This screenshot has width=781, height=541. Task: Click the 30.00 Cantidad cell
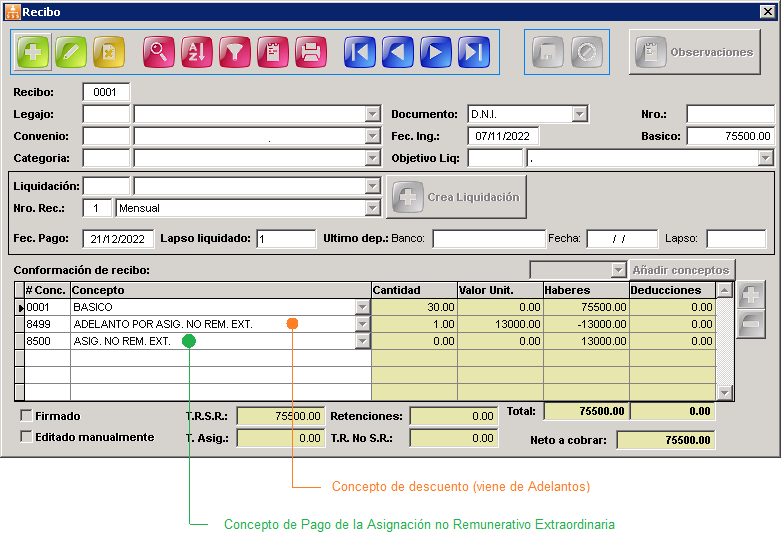coord(414,307)
